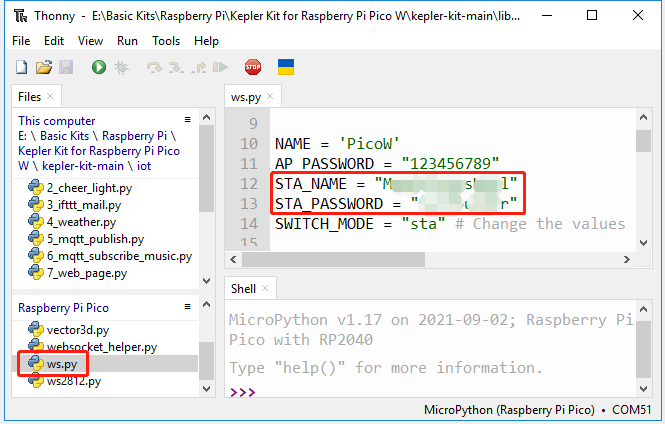Screen dimensions: 665x424
Task: Click line number 10 in gutter
Action: [x=249, y=144]
